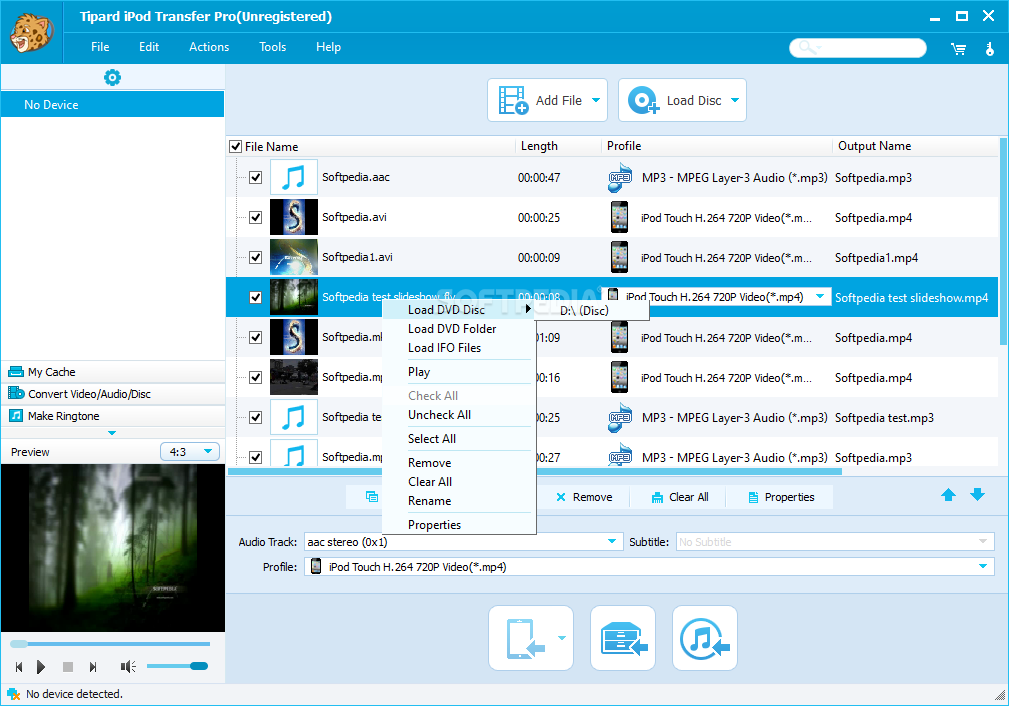This screenshot has width=1009, height=706.
Task: Click the Make Ringtone icon in the sidebar
Action: click(x=15, y=416)
